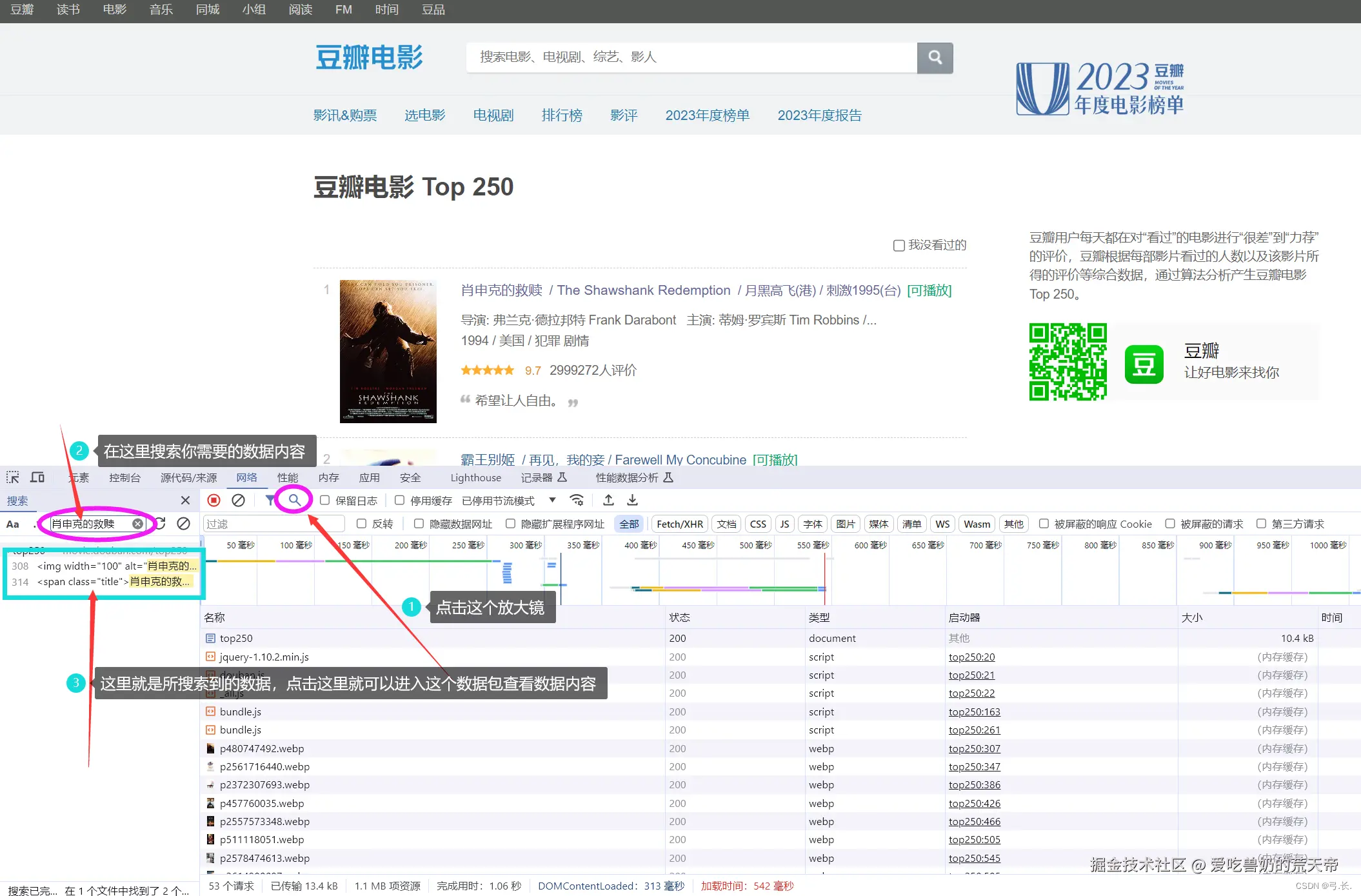Clear the network log
1361x896 pixels.
tap(238, 500)
